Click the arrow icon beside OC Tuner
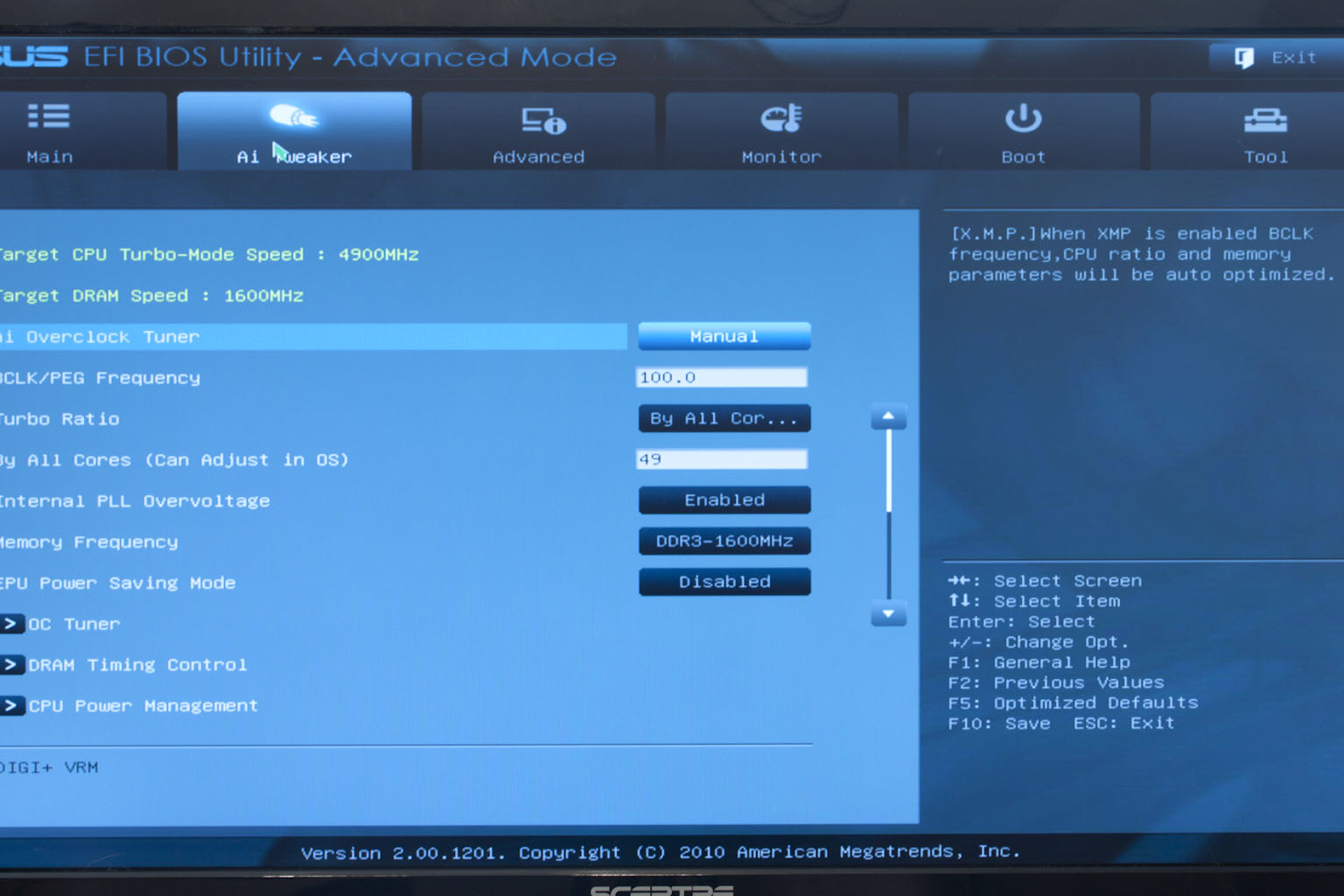1344x896 pixels. pos(11,624)
